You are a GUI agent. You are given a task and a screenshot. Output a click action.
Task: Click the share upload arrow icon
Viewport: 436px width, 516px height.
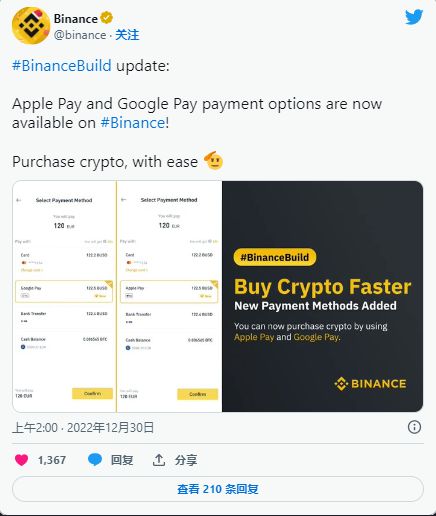pos(159,460)
